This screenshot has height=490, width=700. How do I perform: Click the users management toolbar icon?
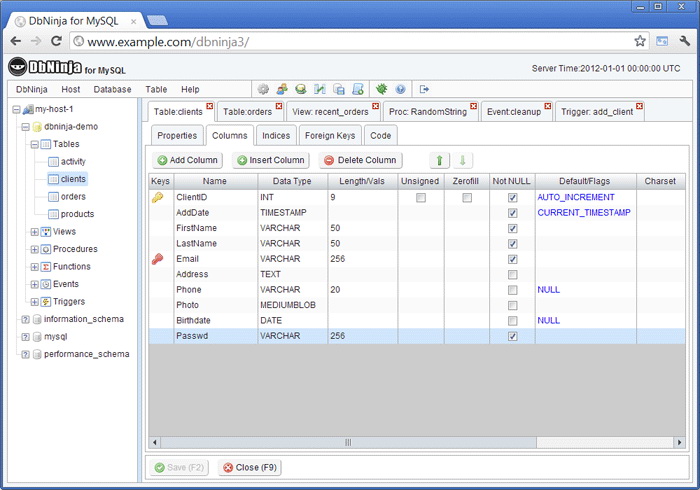[283, 89]
